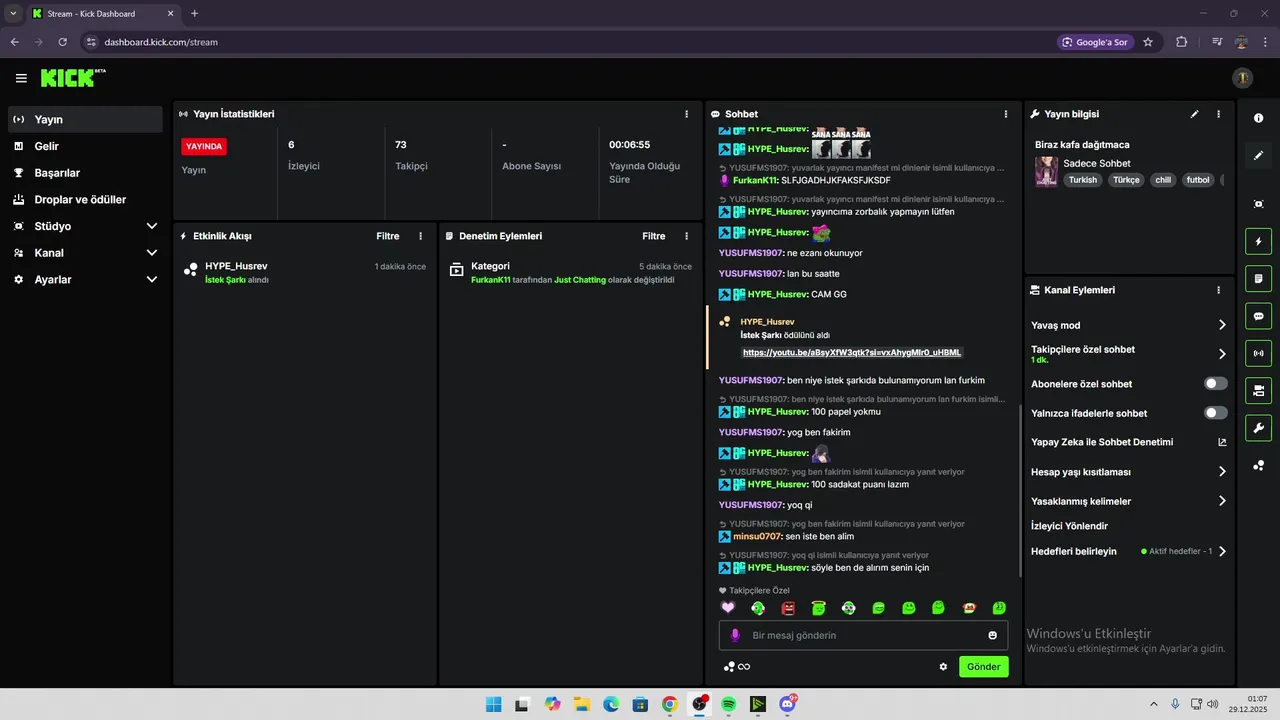The image size is (1280, 720).
Task: Open chat settings gear icon
Action: (943, 667)
